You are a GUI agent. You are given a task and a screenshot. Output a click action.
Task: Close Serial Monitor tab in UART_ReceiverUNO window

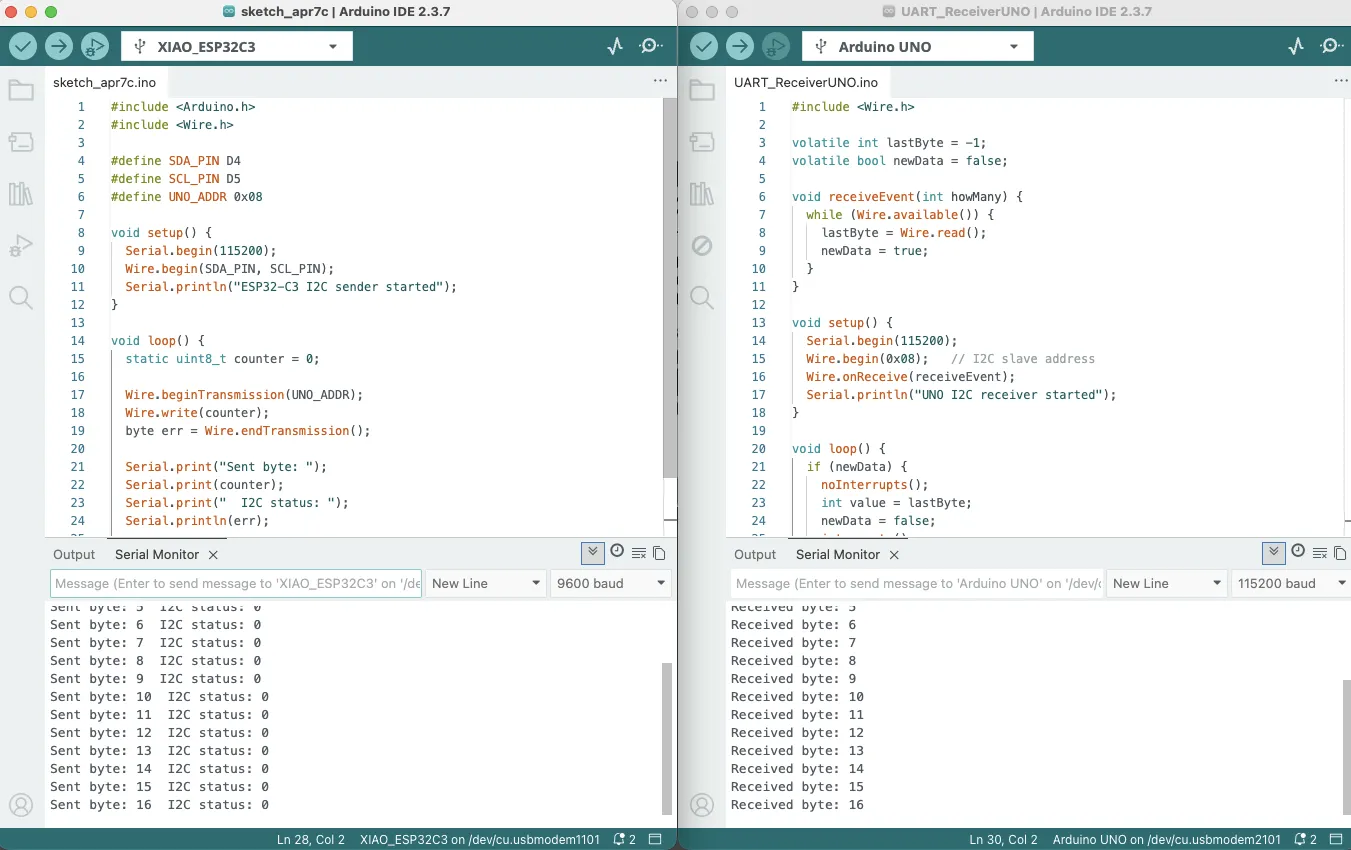click(x=894, y=555)
